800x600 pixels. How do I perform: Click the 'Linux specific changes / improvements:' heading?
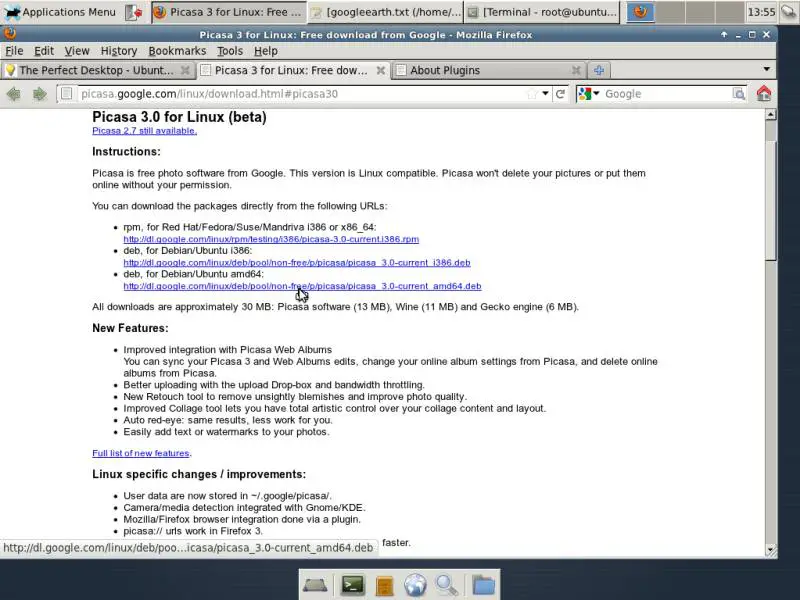199,474
